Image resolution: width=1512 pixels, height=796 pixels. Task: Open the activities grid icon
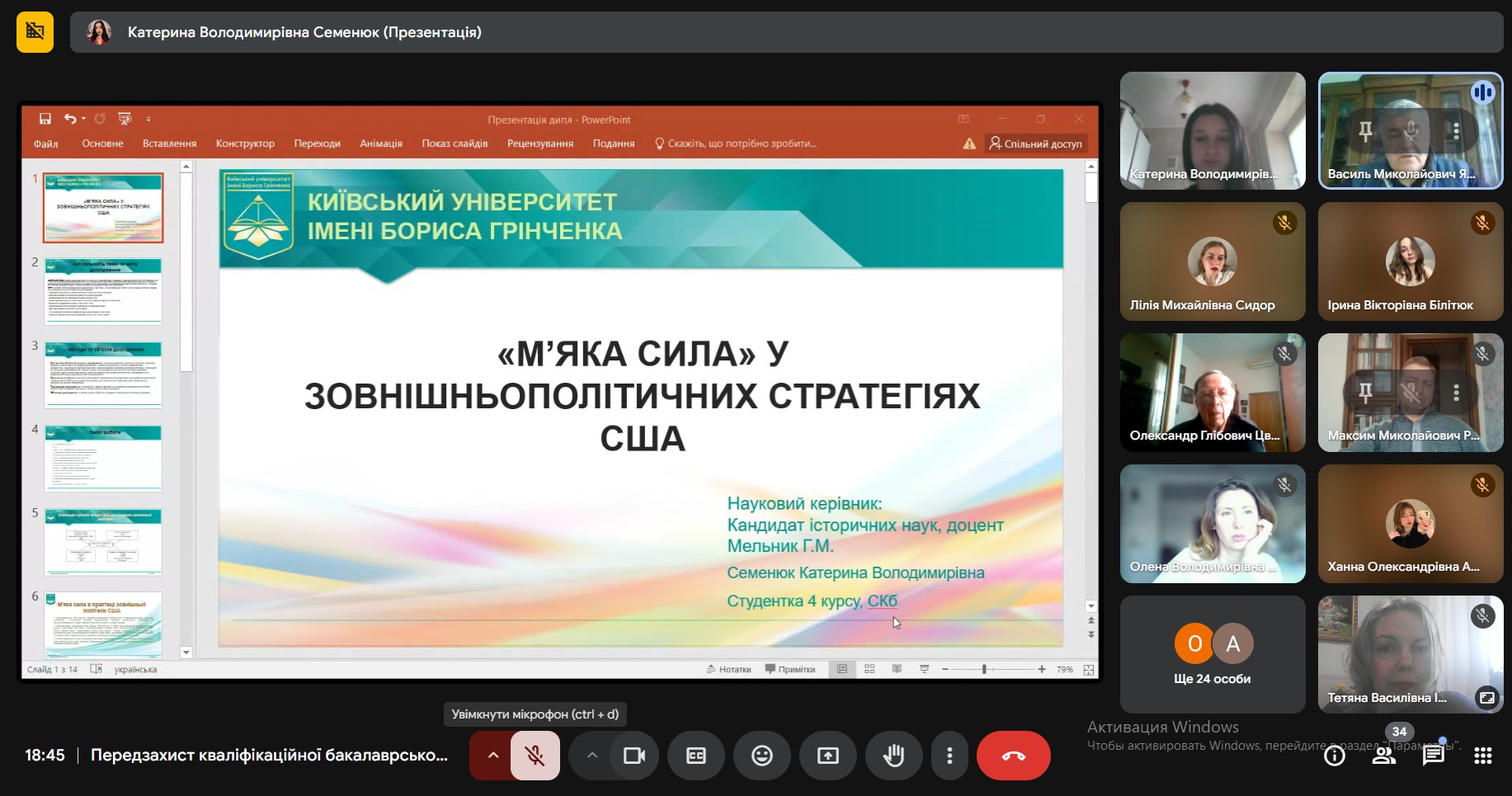point(1483,756)
